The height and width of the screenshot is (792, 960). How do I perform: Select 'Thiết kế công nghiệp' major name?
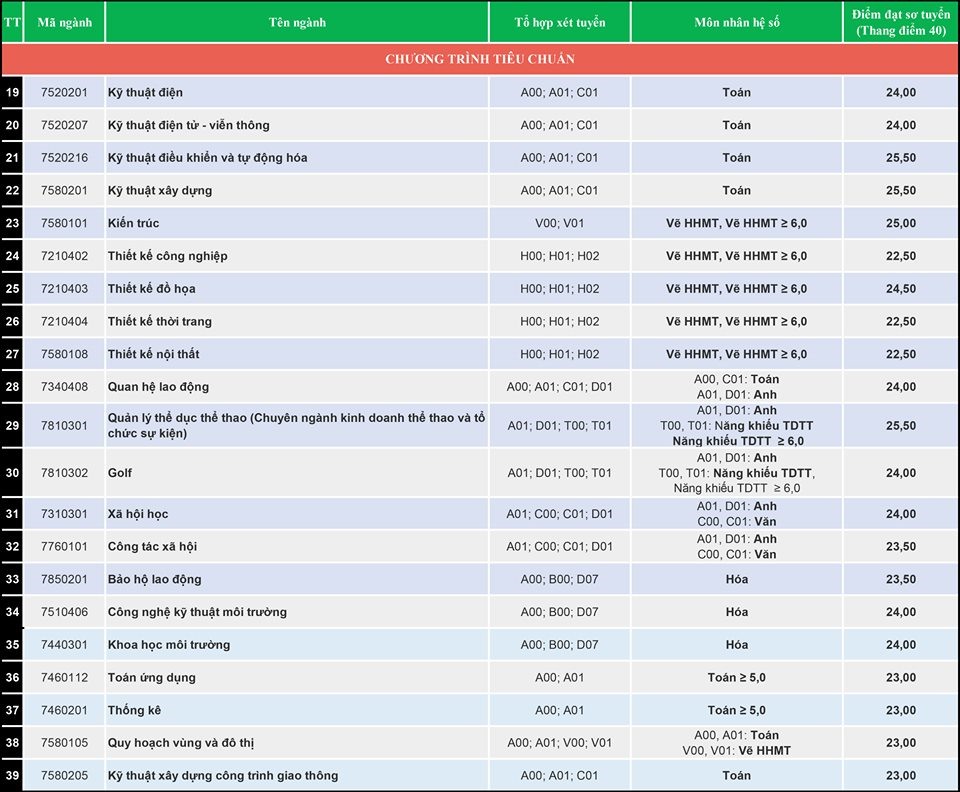[x=168, y=256]
